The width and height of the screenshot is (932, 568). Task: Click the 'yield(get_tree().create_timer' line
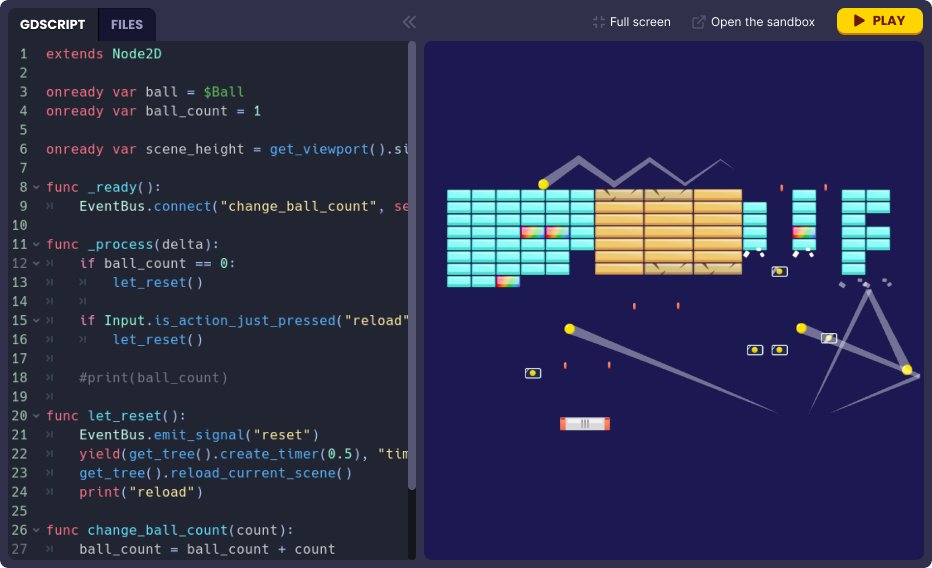(x=243, y=454)
